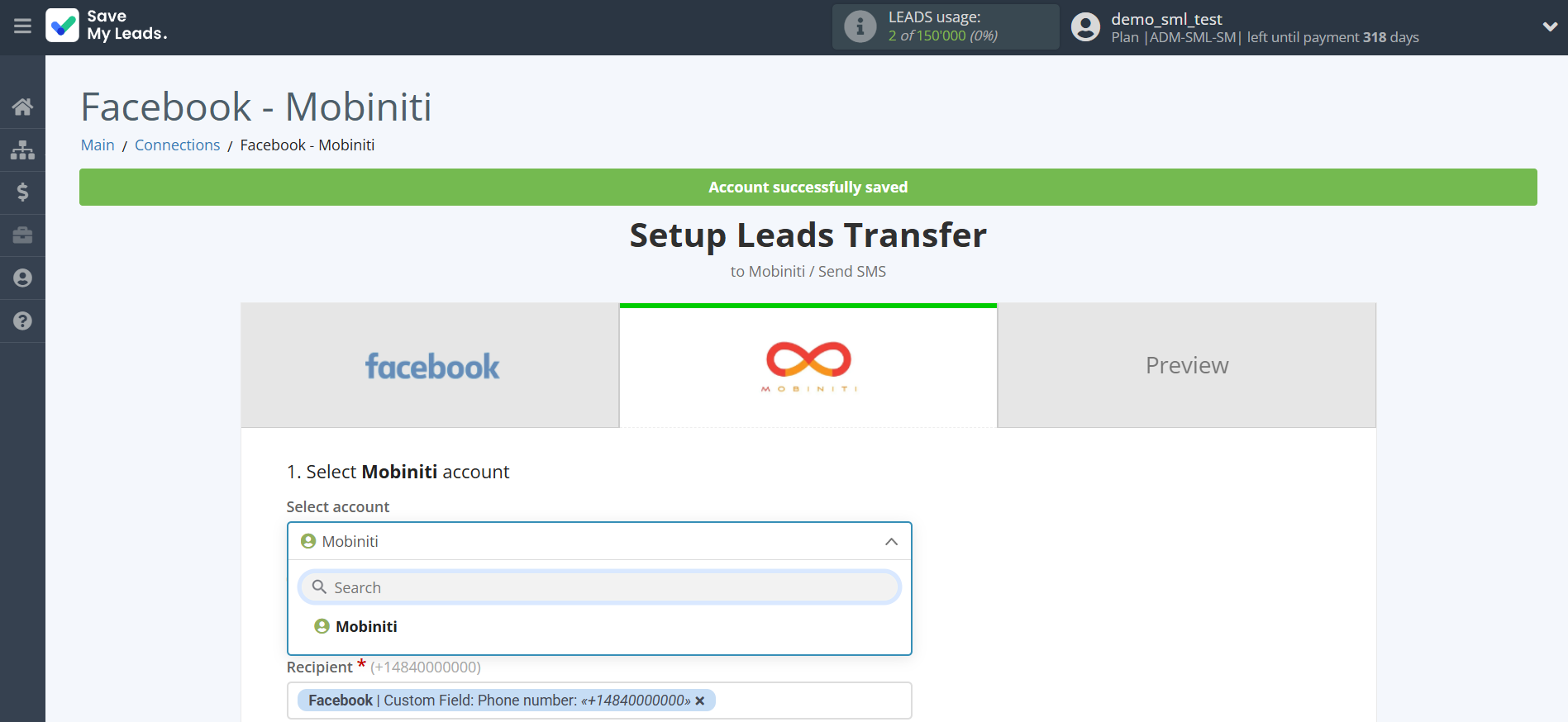Click the LEADS usage info icon
Image resolution: width=1568 pixels, height=722 pixels.
click(860, 26)
